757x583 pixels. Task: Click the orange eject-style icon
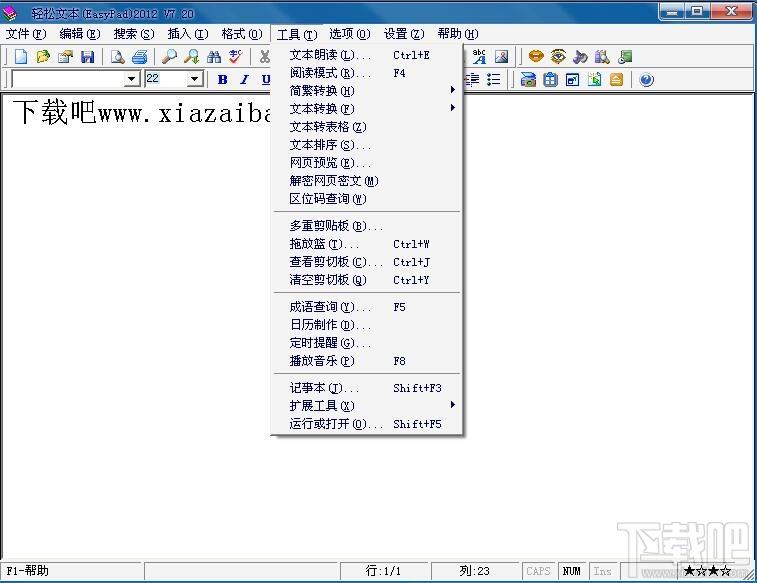(x=617, y=80)
